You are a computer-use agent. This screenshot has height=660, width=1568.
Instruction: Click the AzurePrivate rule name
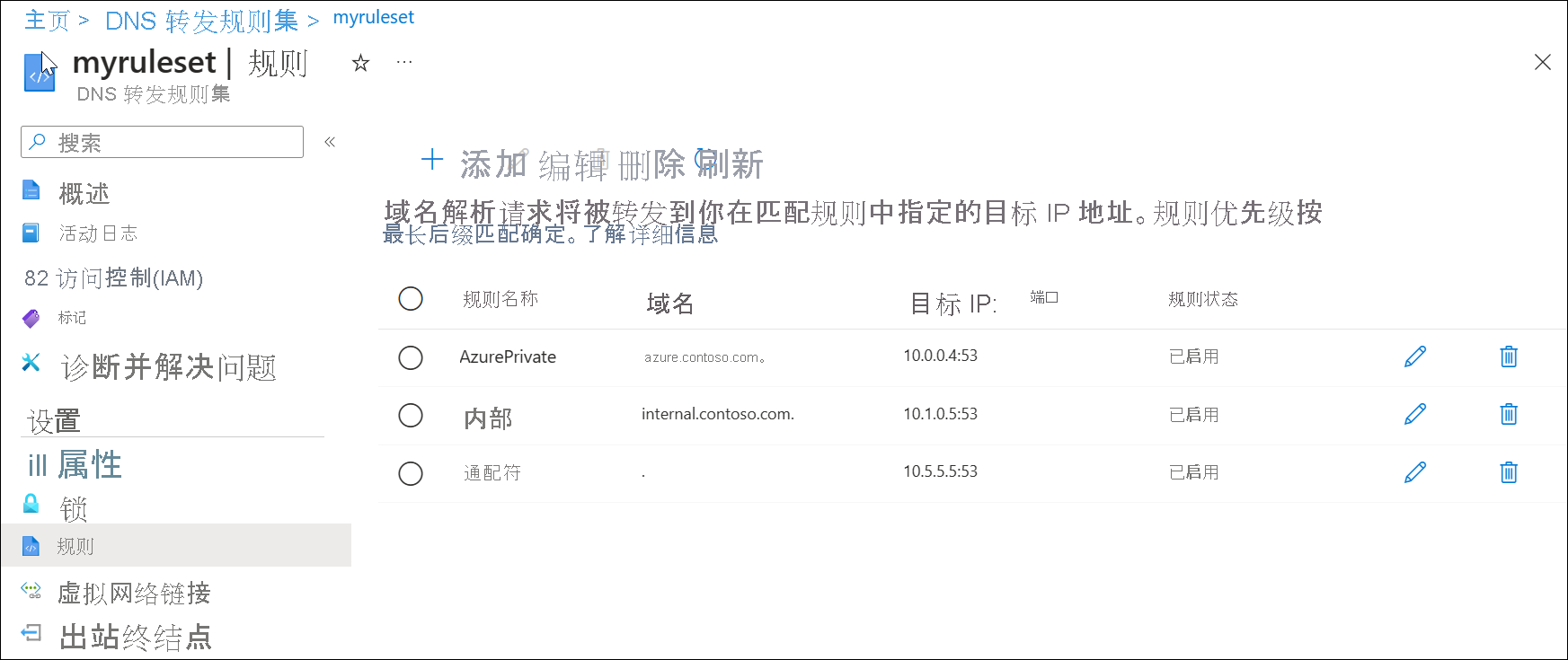tap(508, 356)
